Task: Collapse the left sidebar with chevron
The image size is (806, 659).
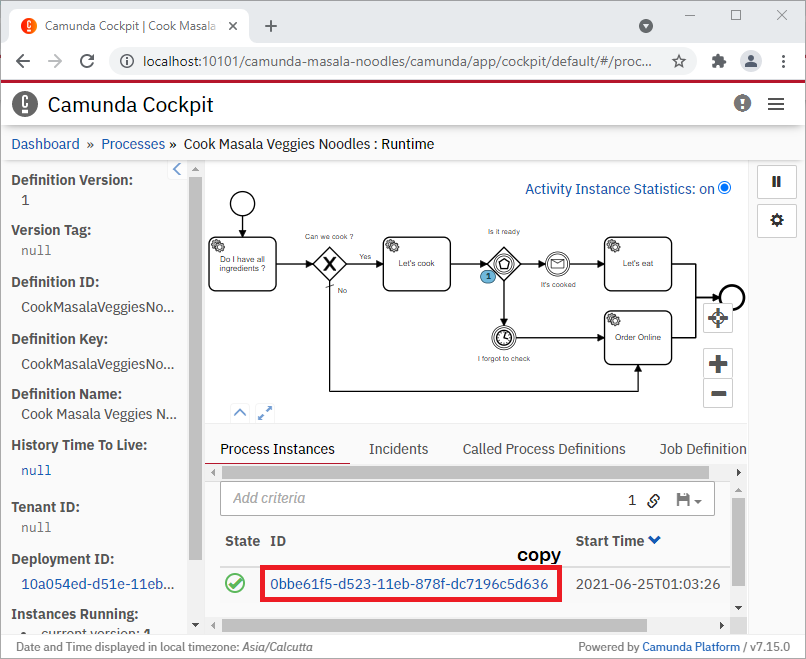Action: (x=177, y=169)
